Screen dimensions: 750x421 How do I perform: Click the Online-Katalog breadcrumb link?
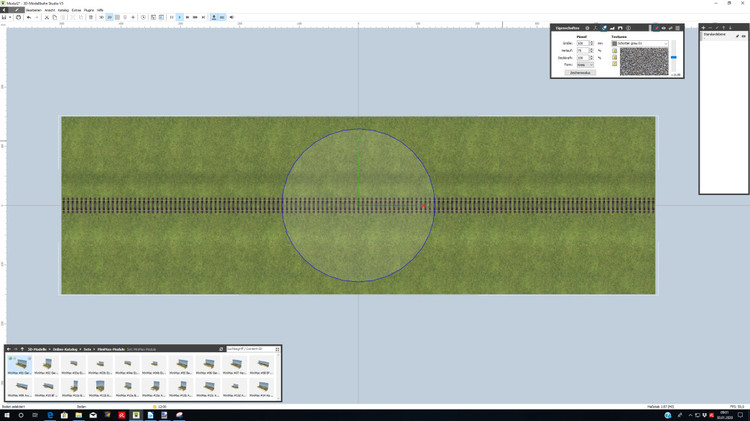[x=65, y=349]
